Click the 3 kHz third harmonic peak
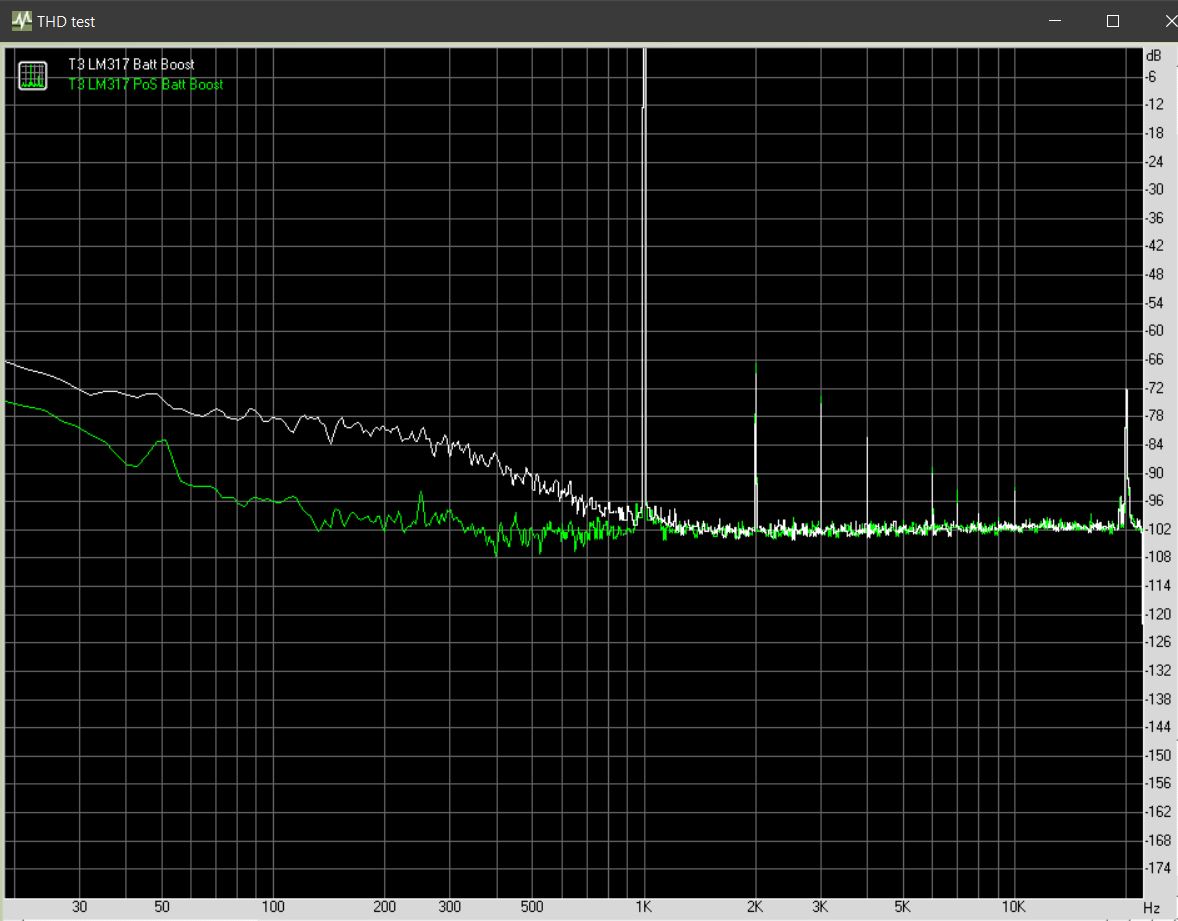This screenshot has height=921, width=1178. point(821,460)
